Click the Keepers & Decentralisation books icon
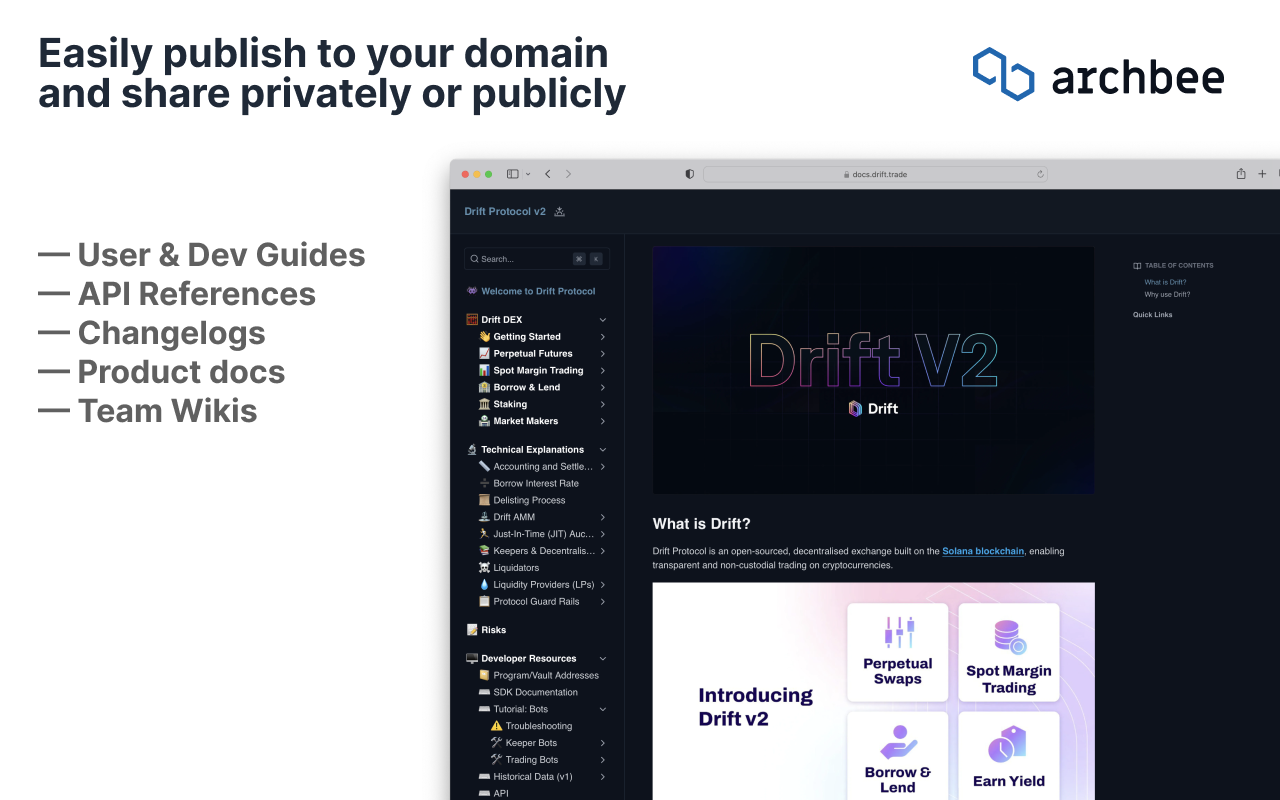This screenshot has height=800, width=1280. point(484,551)
